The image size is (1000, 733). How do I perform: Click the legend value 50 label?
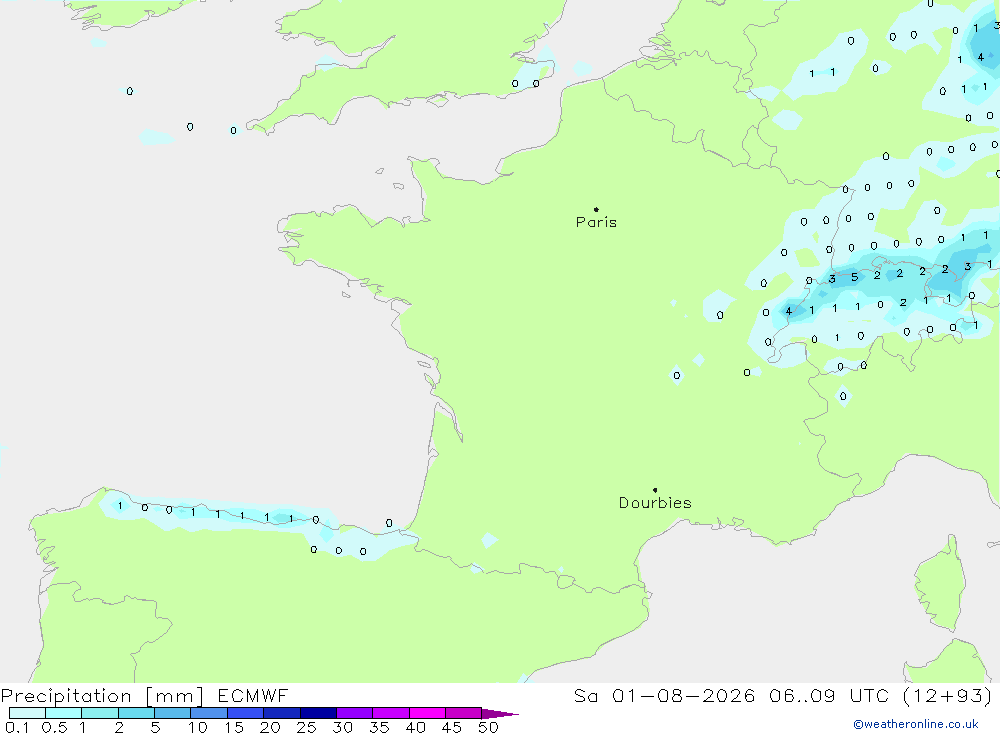click(x=488, y=727)
